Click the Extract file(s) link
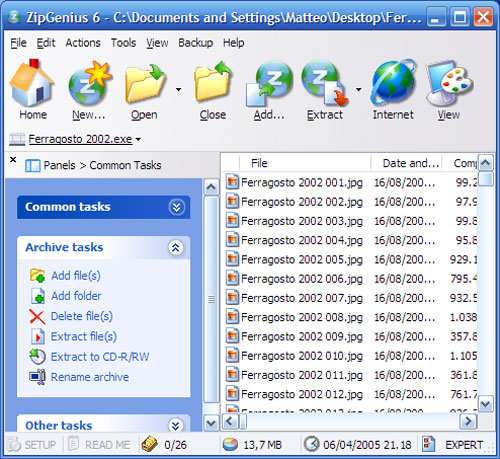 pos(84,336)
